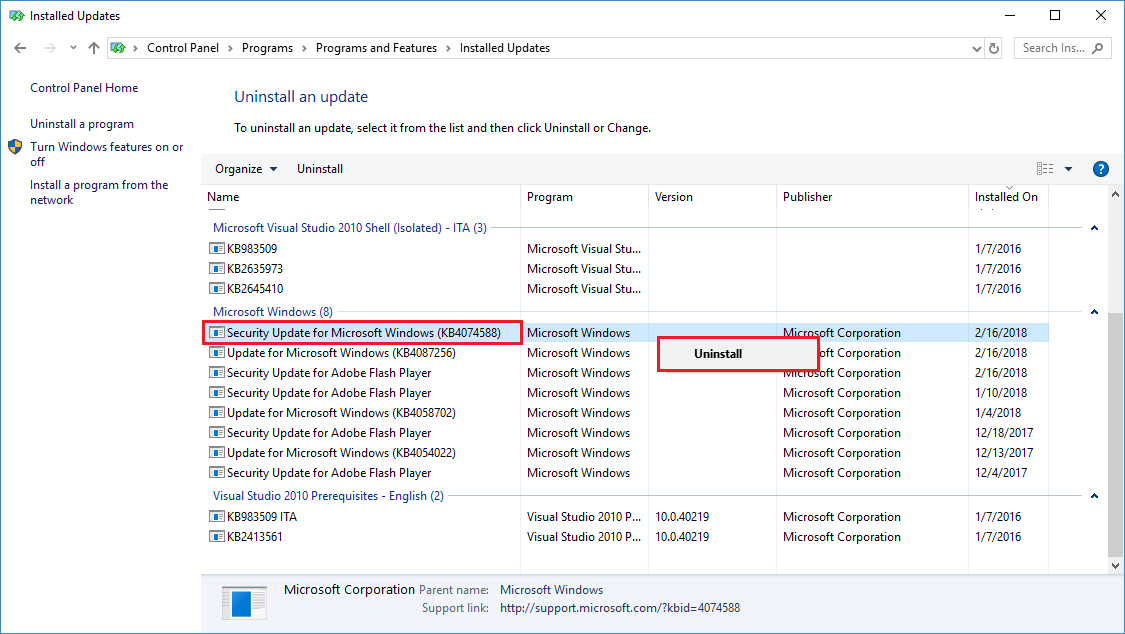
Task: Click the icon beside KB983509 ITA
Action: 217,517
